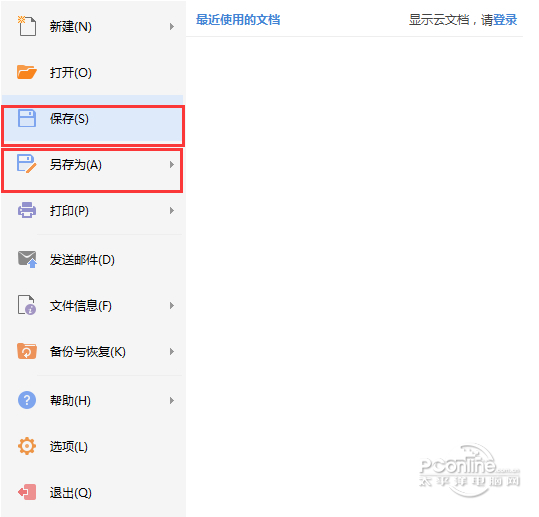Expand the 打印(P) submenu arrow

[172, 210]
